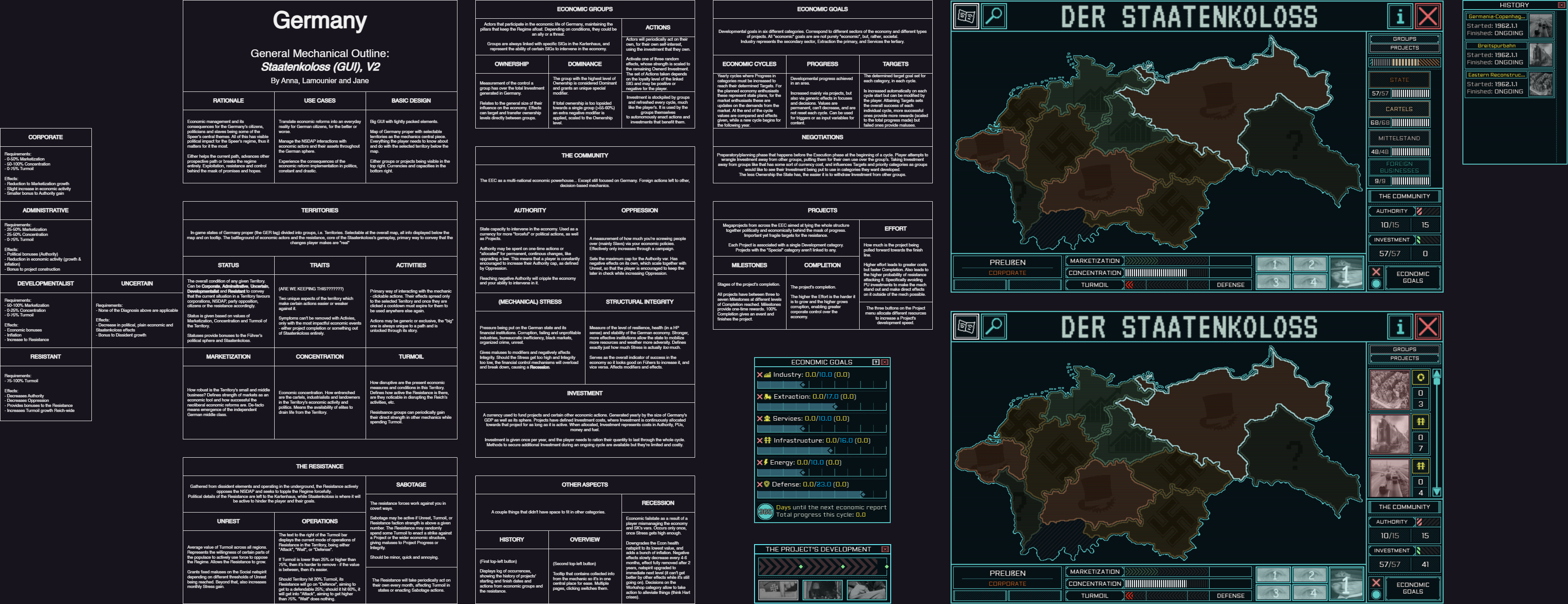Click number 3 eye button in upper window

coord(1273,283)
